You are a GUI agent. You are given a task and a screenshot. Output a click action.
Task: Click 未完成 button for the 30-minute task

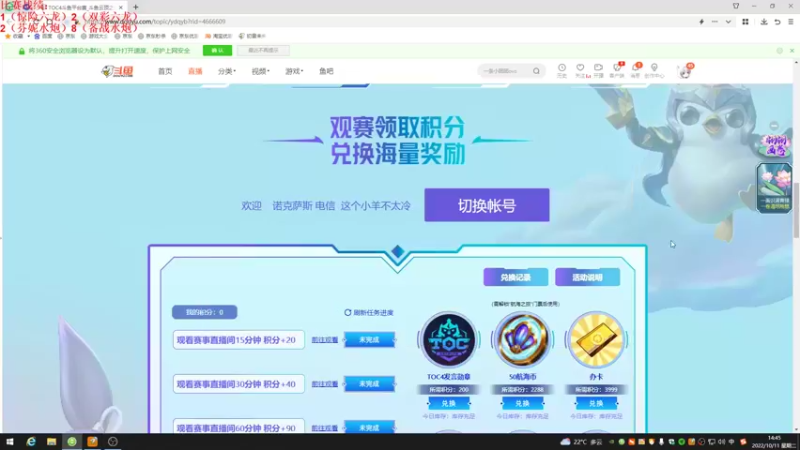coord(369,384)
